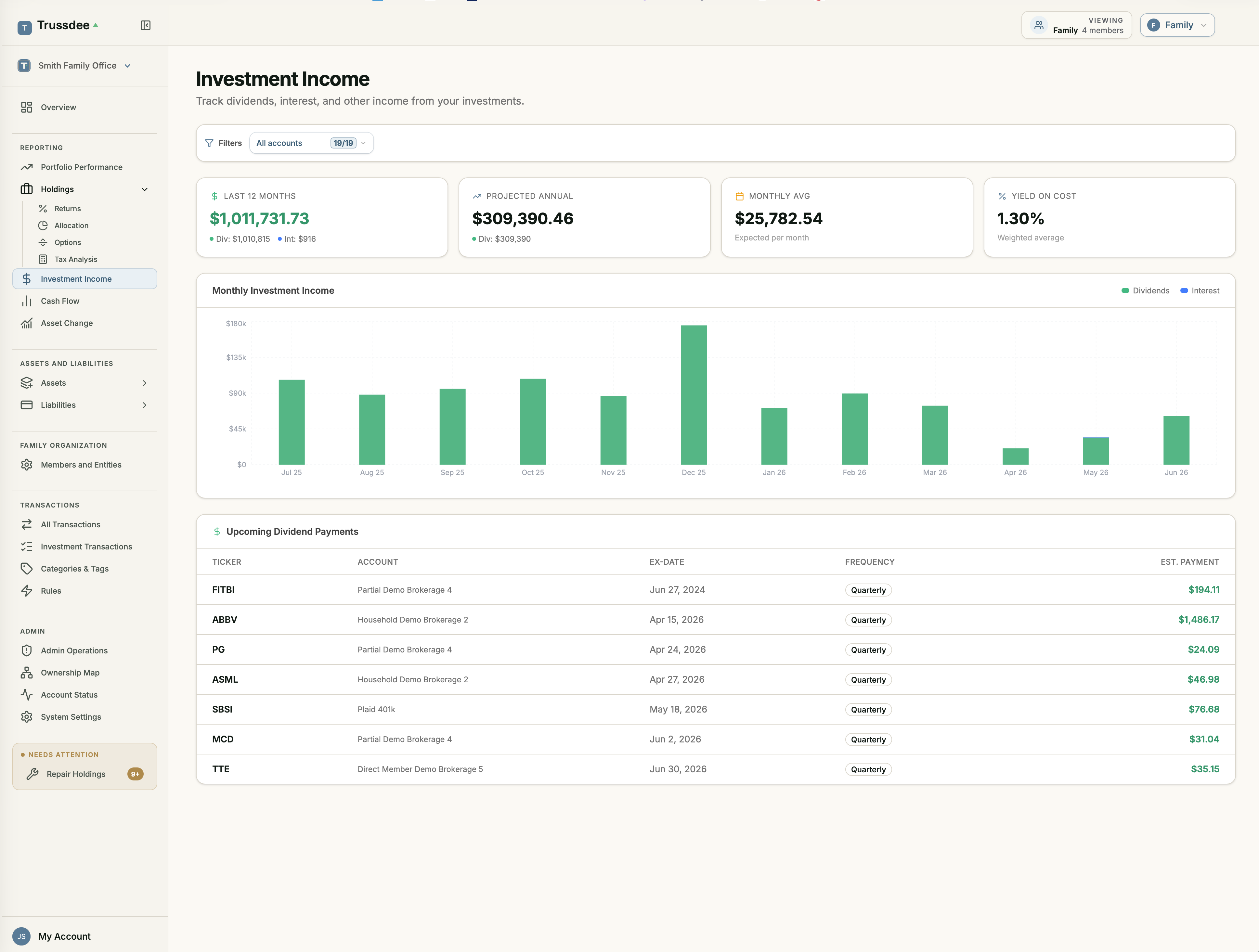Viewport: 1259px width, 952px height.
Task: Open the Family view dropdown
Action: [1177, 26]
